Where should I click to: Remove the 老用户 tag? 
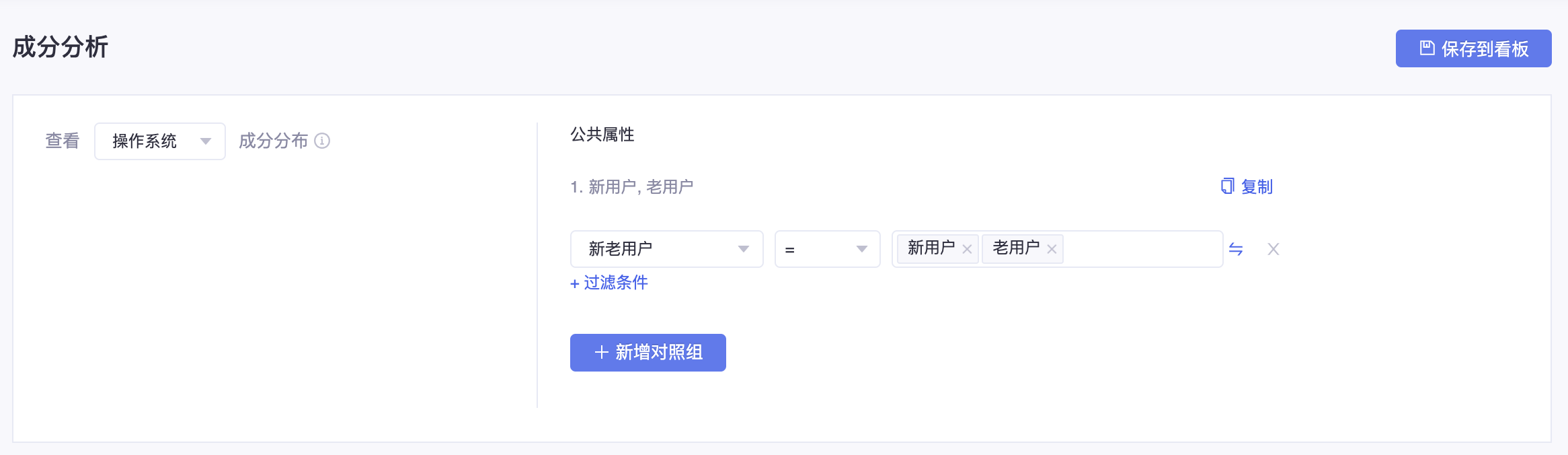(x=1052, y=249)
